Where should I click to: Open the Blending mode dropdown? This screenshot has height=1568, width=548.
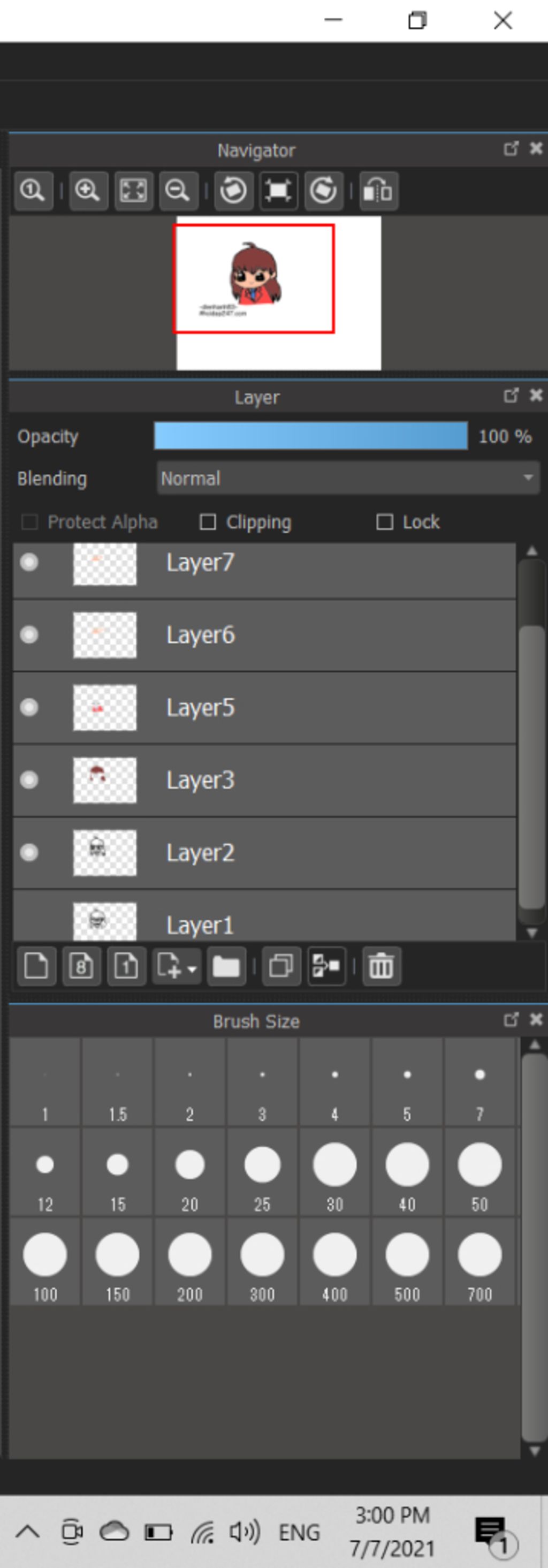(348, 479)
